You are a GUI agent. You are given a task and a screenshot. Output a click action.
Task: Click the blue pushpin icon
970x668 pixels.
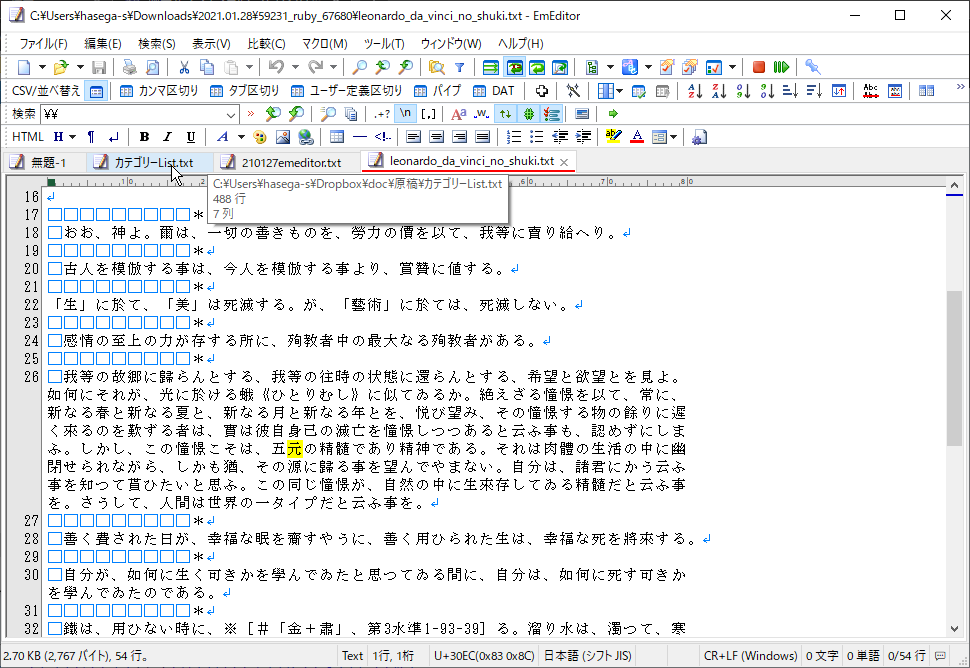[813, 67]
